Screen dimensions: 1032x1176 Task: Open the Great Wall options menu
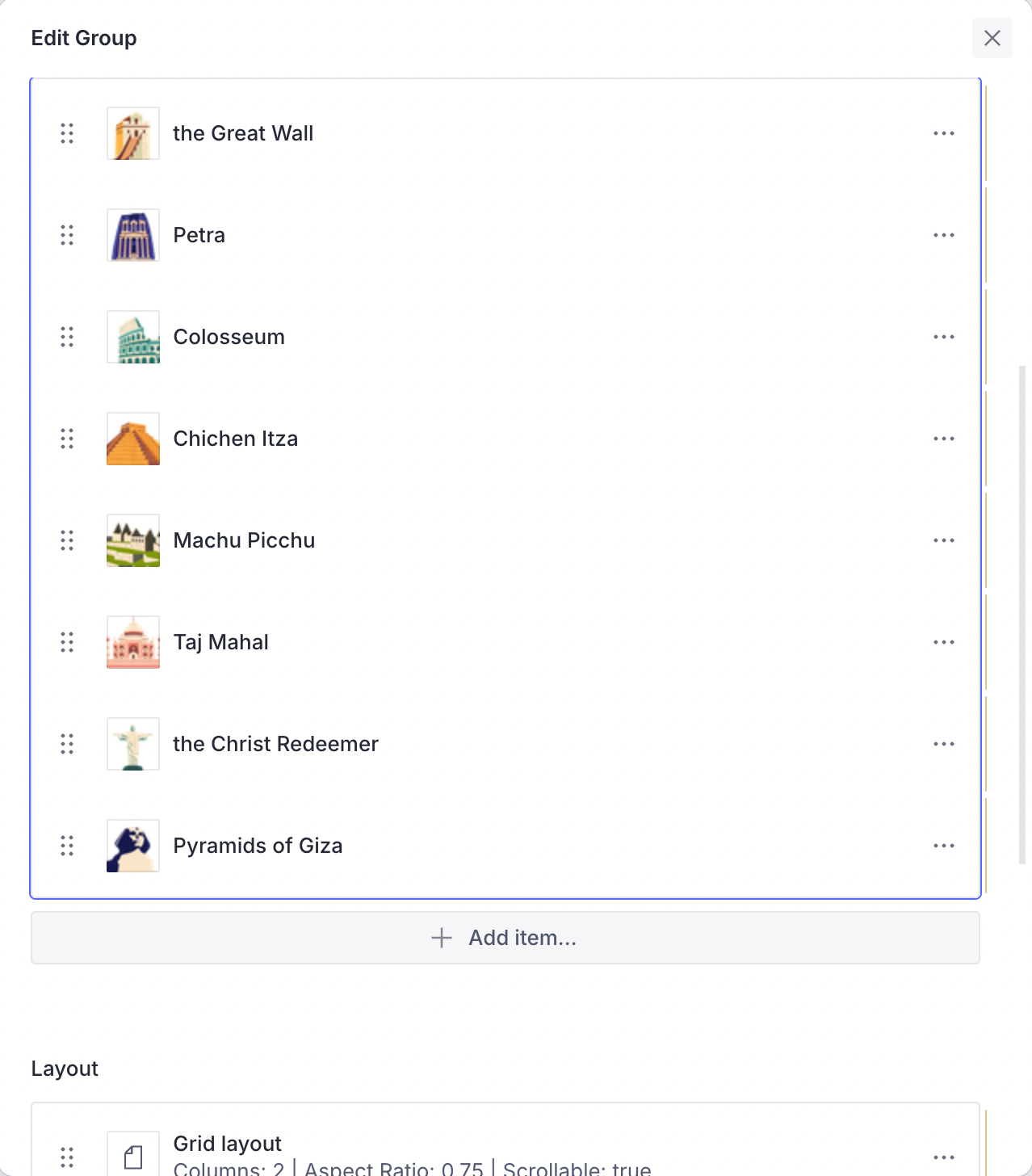(x=943, y=133)
